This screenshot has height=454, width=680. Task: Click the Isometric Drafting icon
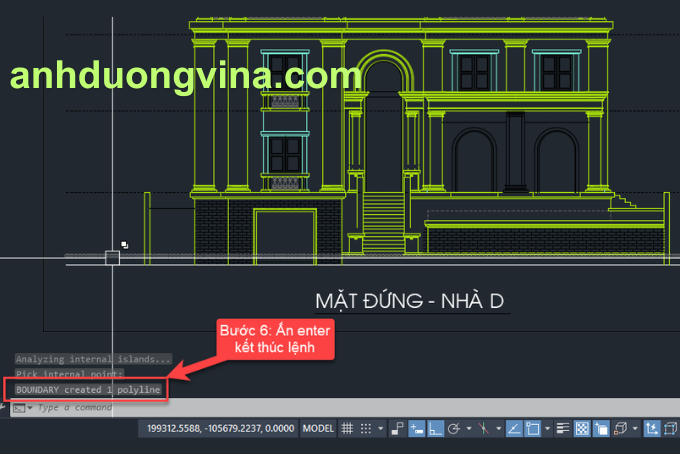click(x=483, y=428)
